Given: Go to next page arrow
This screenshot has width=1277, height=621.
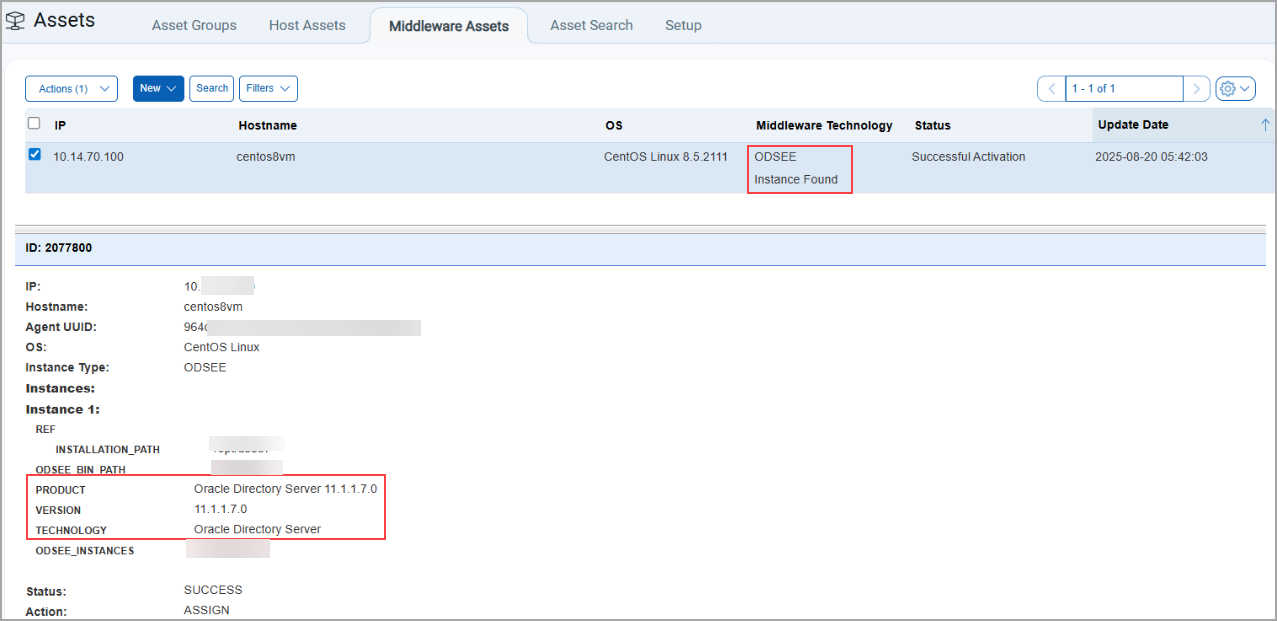Looking at the screenshot, I should pyautogui.click(x=1197, y=89).
